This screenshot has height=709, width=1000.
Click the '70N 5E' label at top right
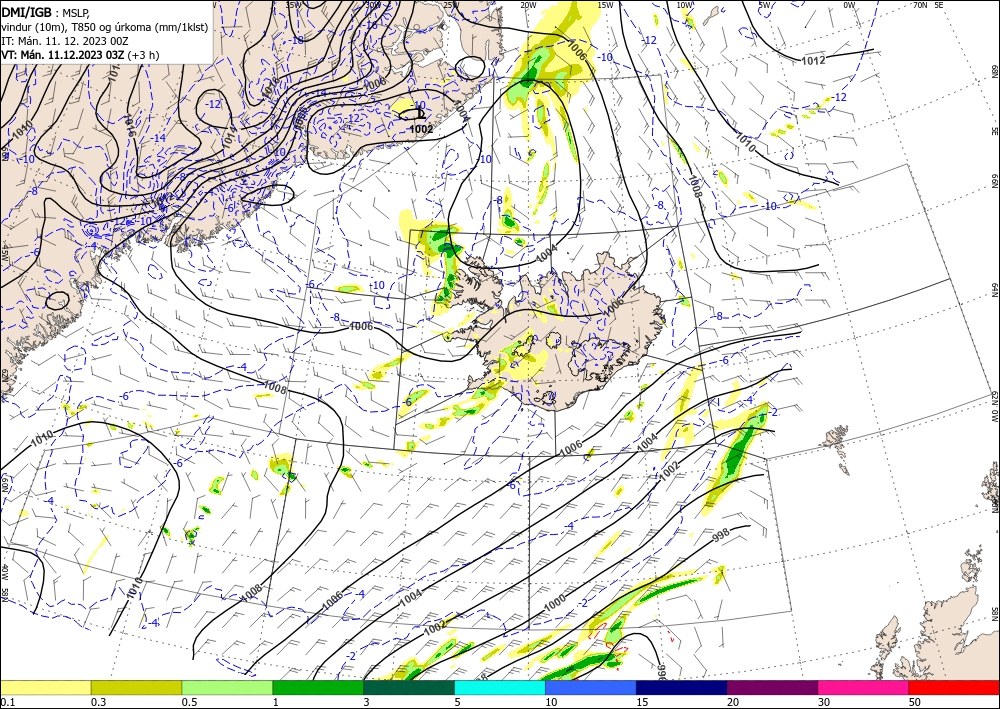coord(928,5)
